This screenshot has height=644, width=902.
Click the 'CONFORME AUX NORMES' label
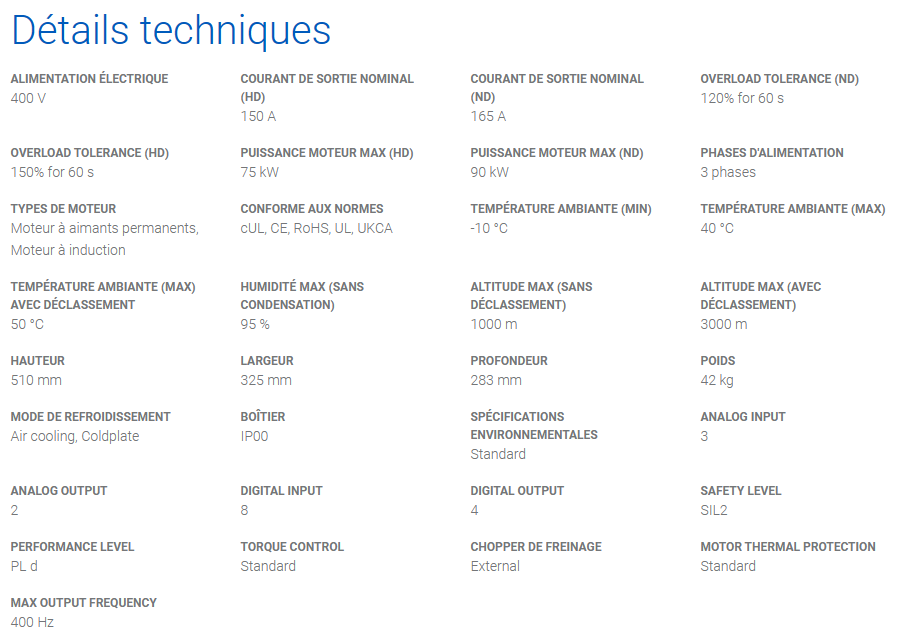click(x=312, y=209)
